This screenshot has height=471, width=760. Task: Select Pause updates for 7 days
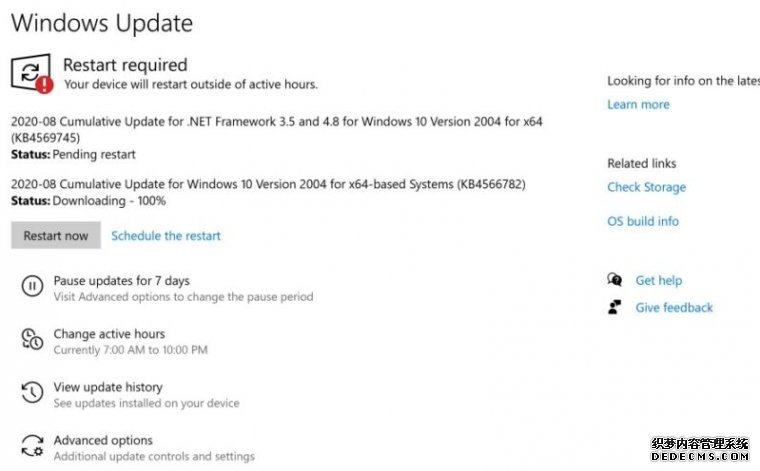pos(121,281)
